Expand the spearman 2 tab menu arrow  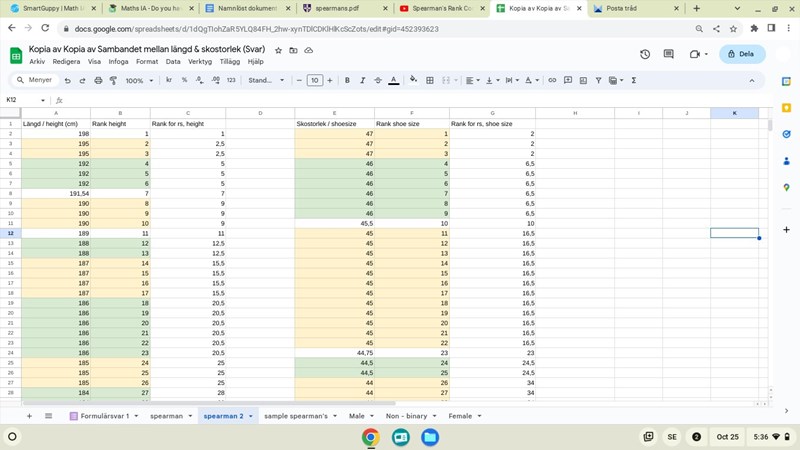pyautogui.click(x=251, y=416)
